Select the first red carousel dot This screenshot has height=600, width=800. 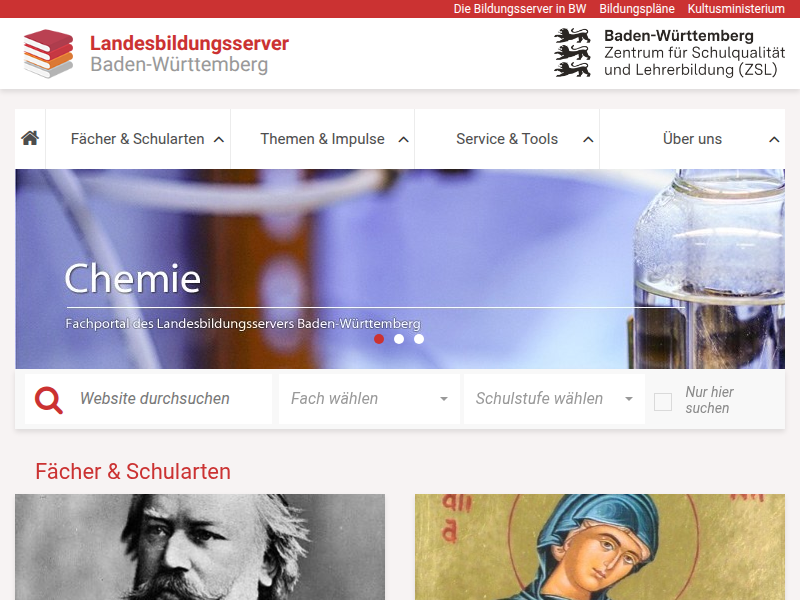379,339
